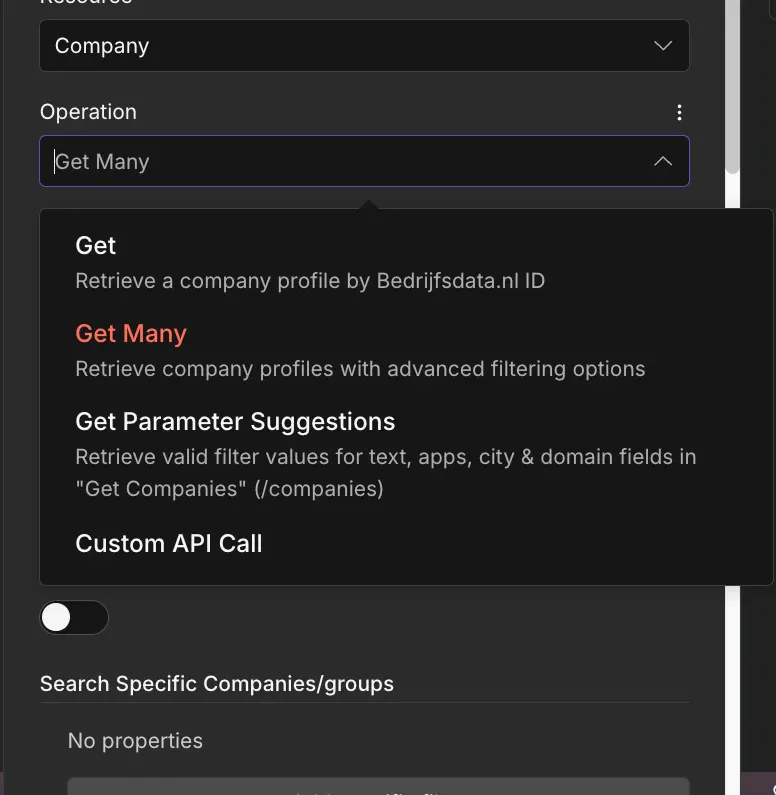
Task: Choose the highlighted 'Get Many' option
Action: (131, 334)
